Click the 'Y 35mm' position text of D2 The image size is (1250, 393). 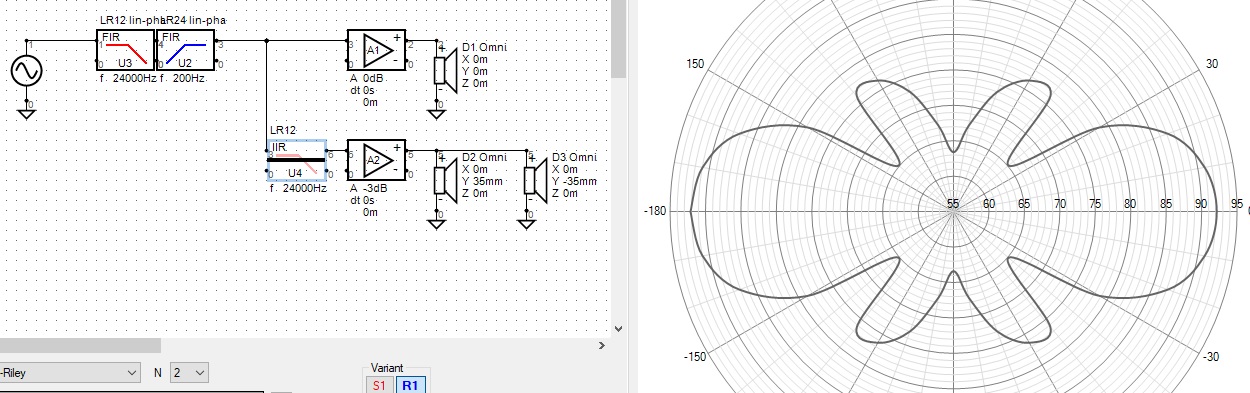(x=483, y=181)
